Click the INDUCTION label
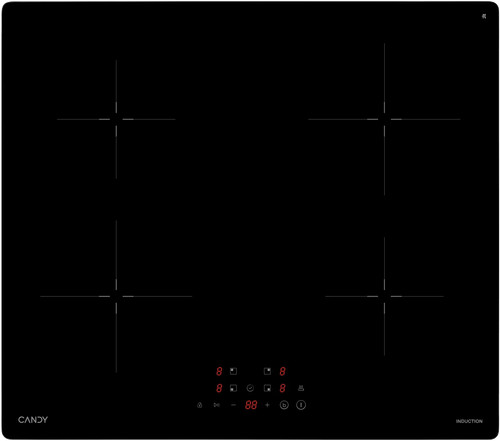 469,421
